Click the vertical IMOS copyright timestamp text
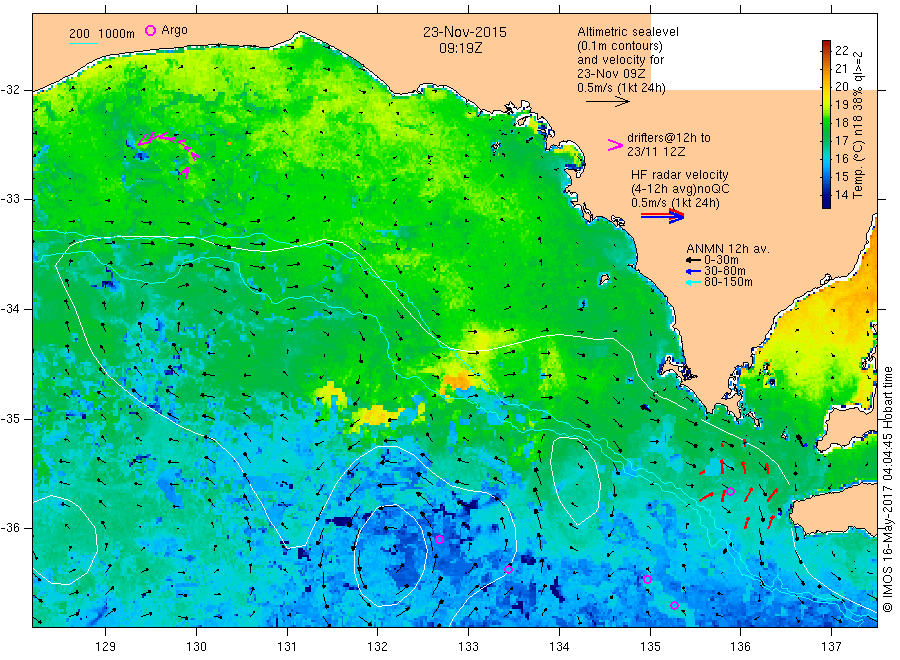This screenshot has width=900, height=660. click(x=887, y=490)
